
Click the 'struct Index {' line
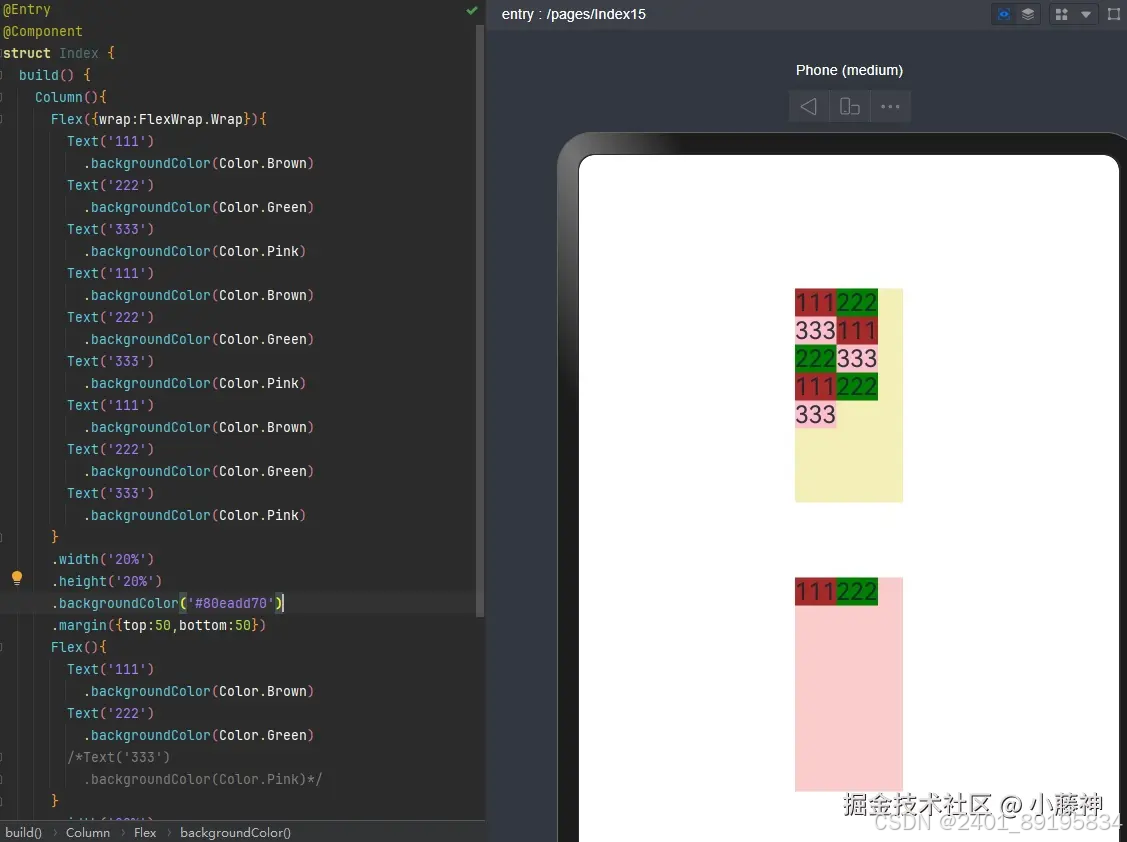(x=58, y=53)
